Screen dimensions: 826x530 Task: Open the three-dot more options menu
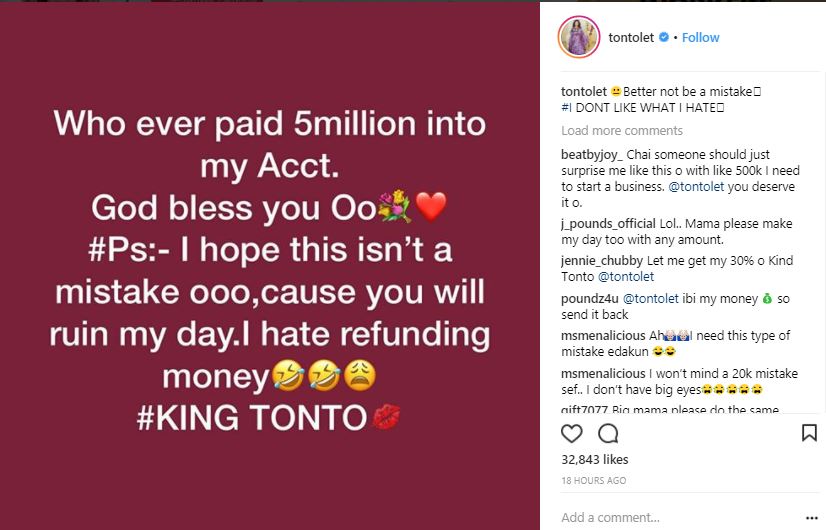(x=811, y=517)
